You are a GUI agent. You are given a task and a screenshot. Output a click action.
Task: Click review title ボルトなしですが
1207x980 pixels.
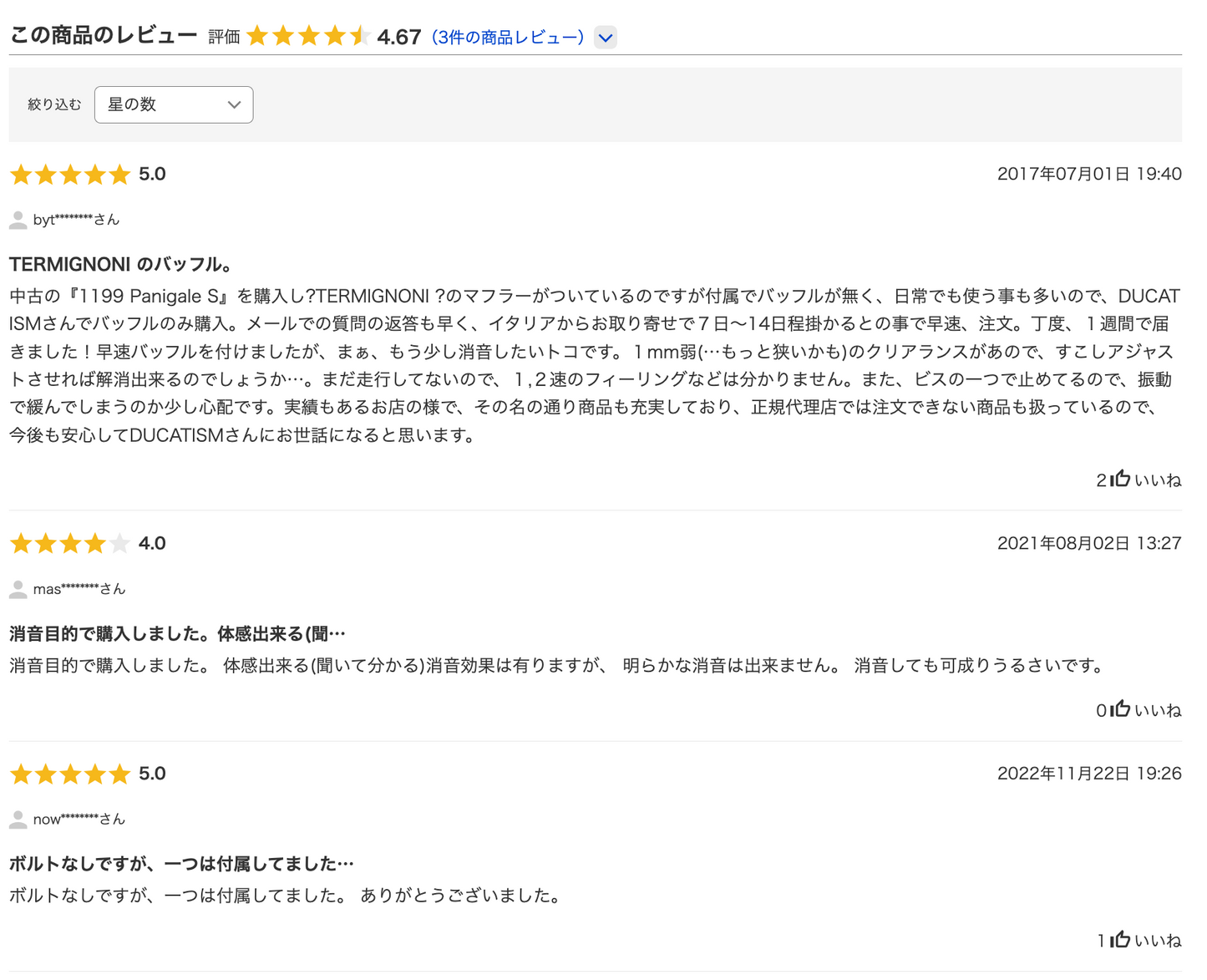coord(181,864)
